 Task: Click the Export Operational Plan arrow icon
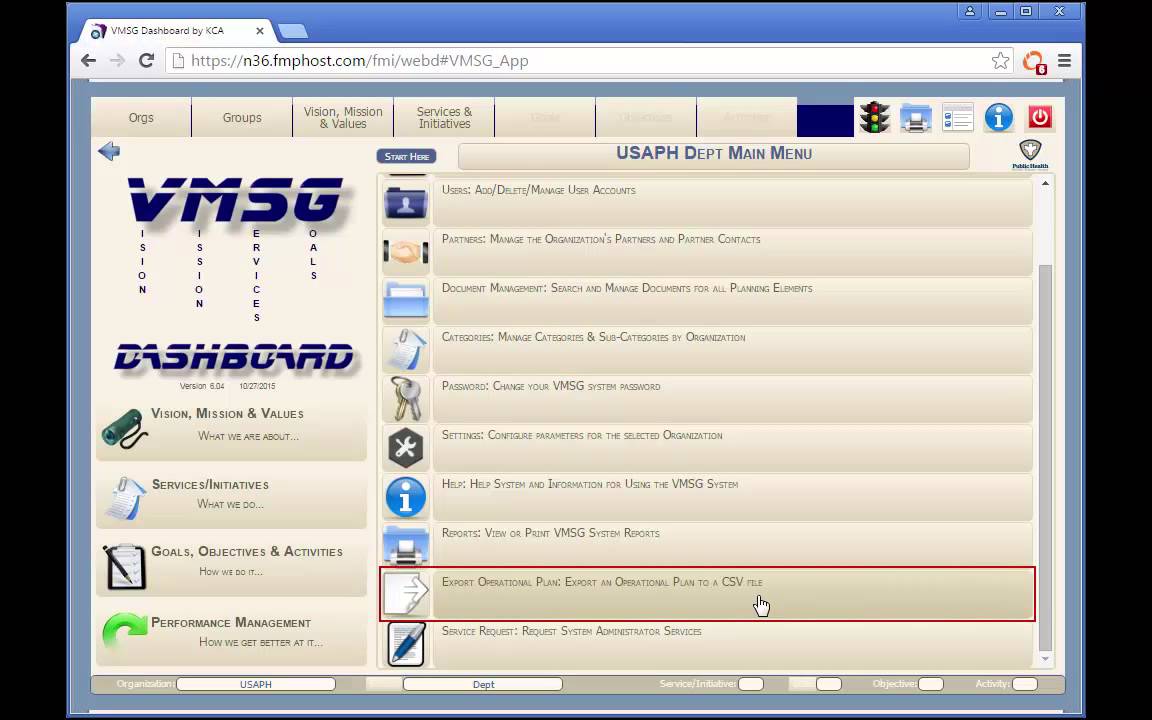pyautogui.click(x=406, y=594)
